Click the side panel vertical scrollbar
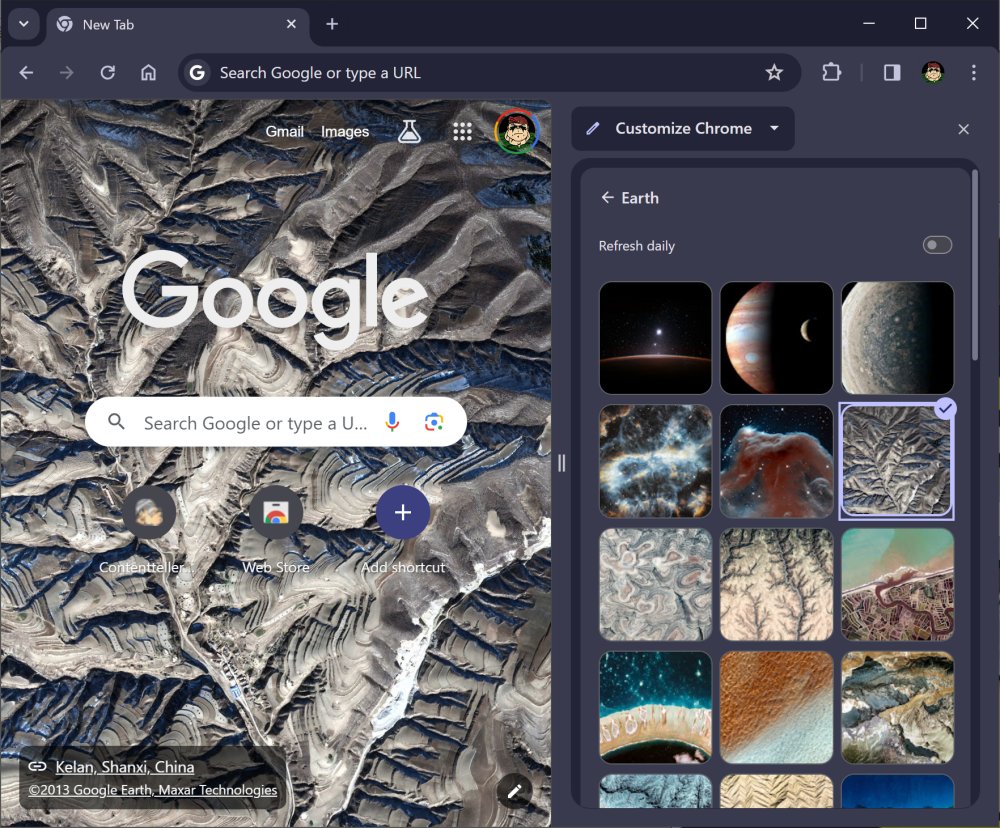1000x828 pixels. pyautogui.click(x=974, y=265)
